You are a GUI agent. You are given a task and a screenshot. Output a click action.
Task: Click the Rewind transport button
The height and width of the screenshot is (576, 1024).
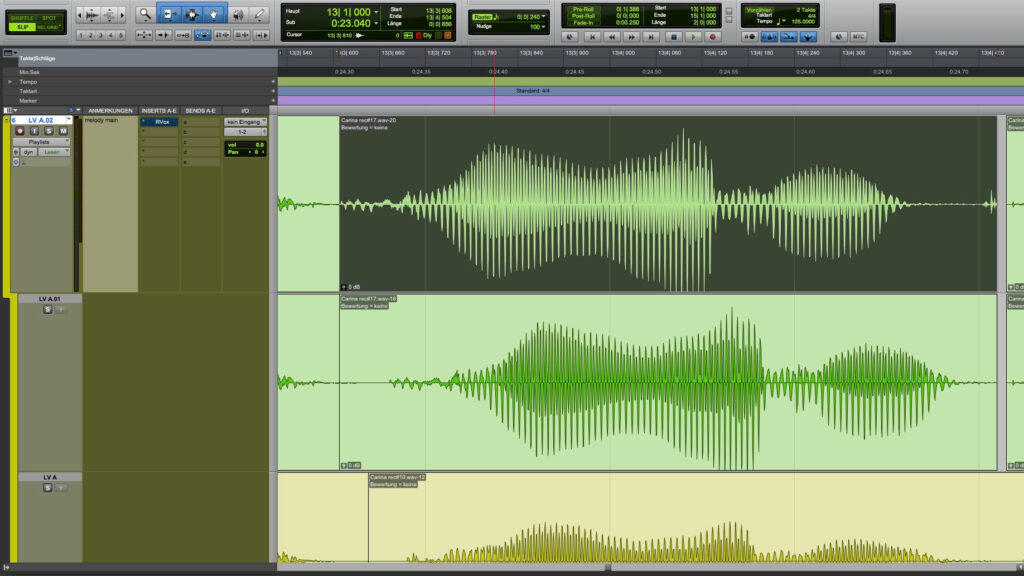pos(612,37)
